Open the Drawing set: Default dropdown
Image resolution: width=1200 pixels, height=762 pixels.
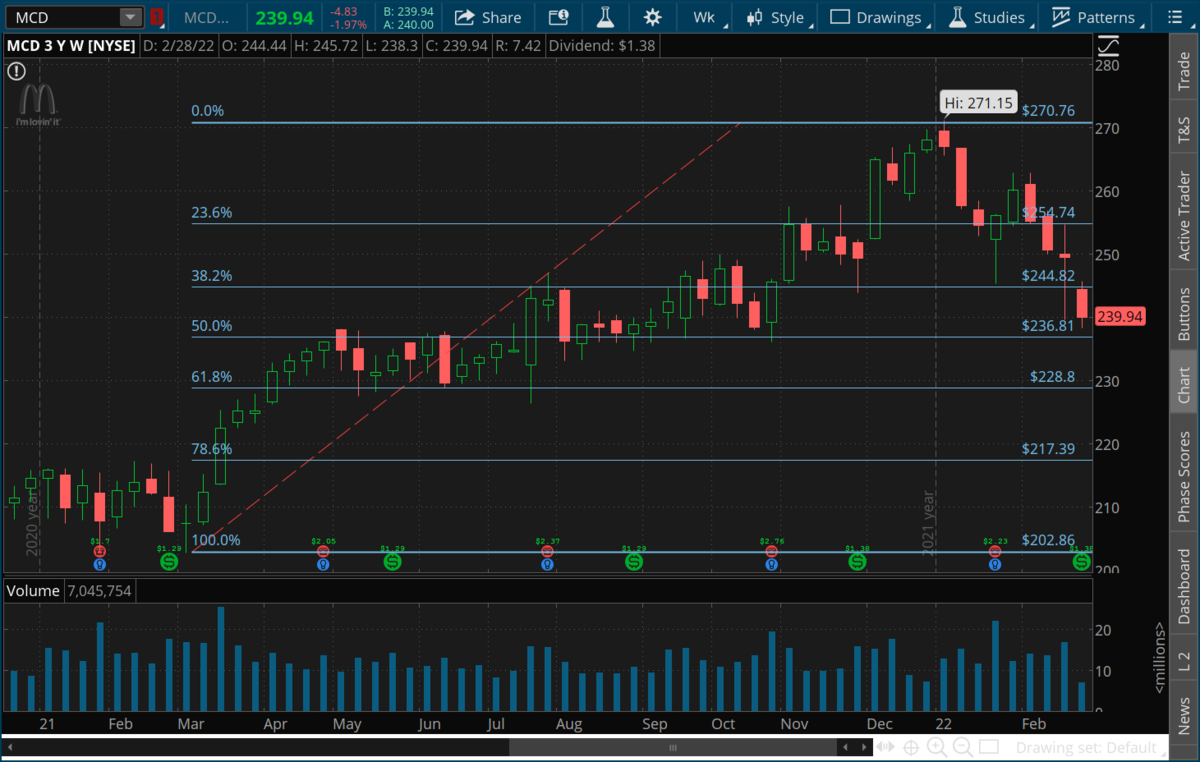[1090, 747]
